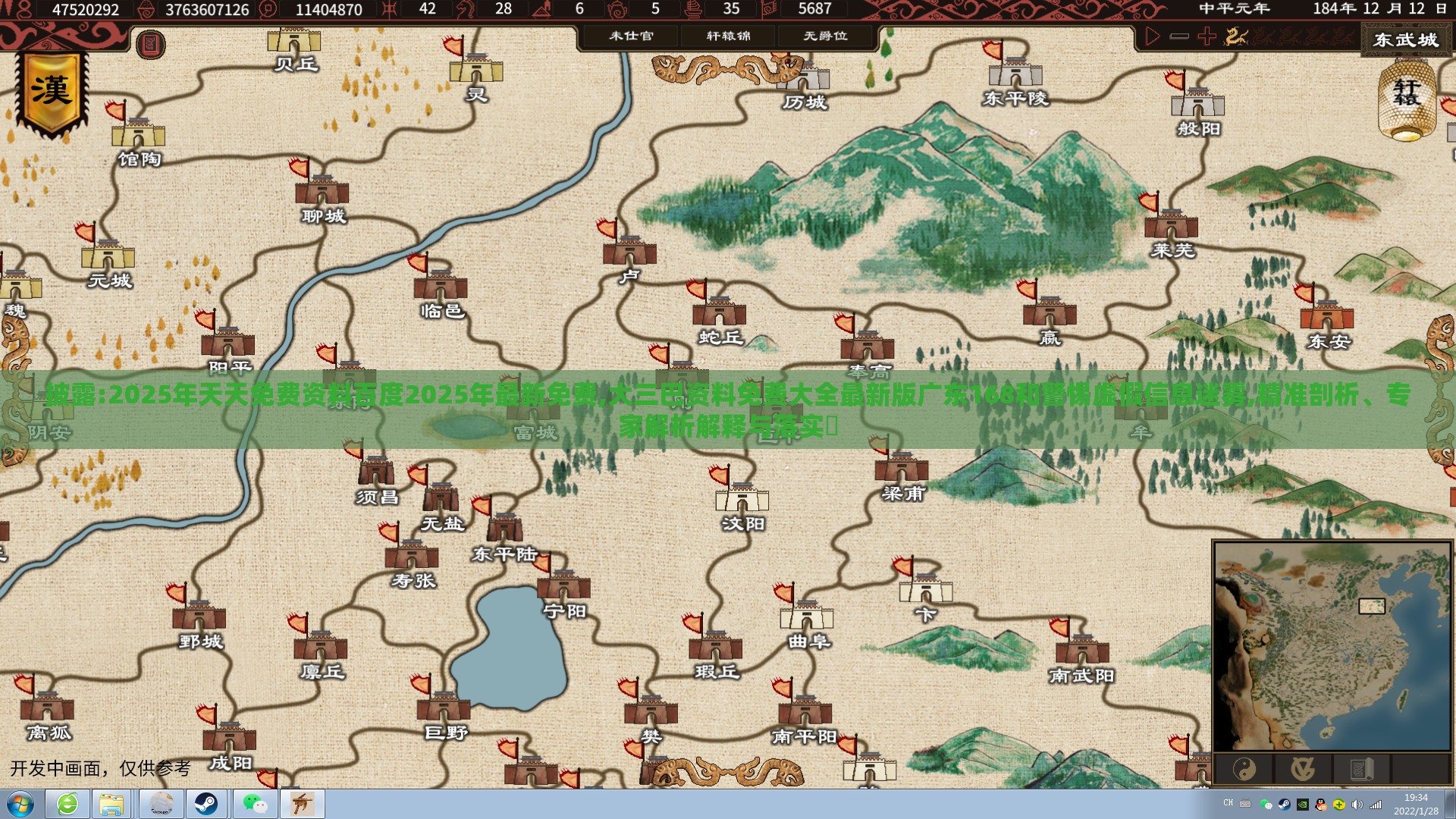Open the 轩辕锦 character name tab
The width and height of the screenshot is (1456, 819).
click(728, 36)
